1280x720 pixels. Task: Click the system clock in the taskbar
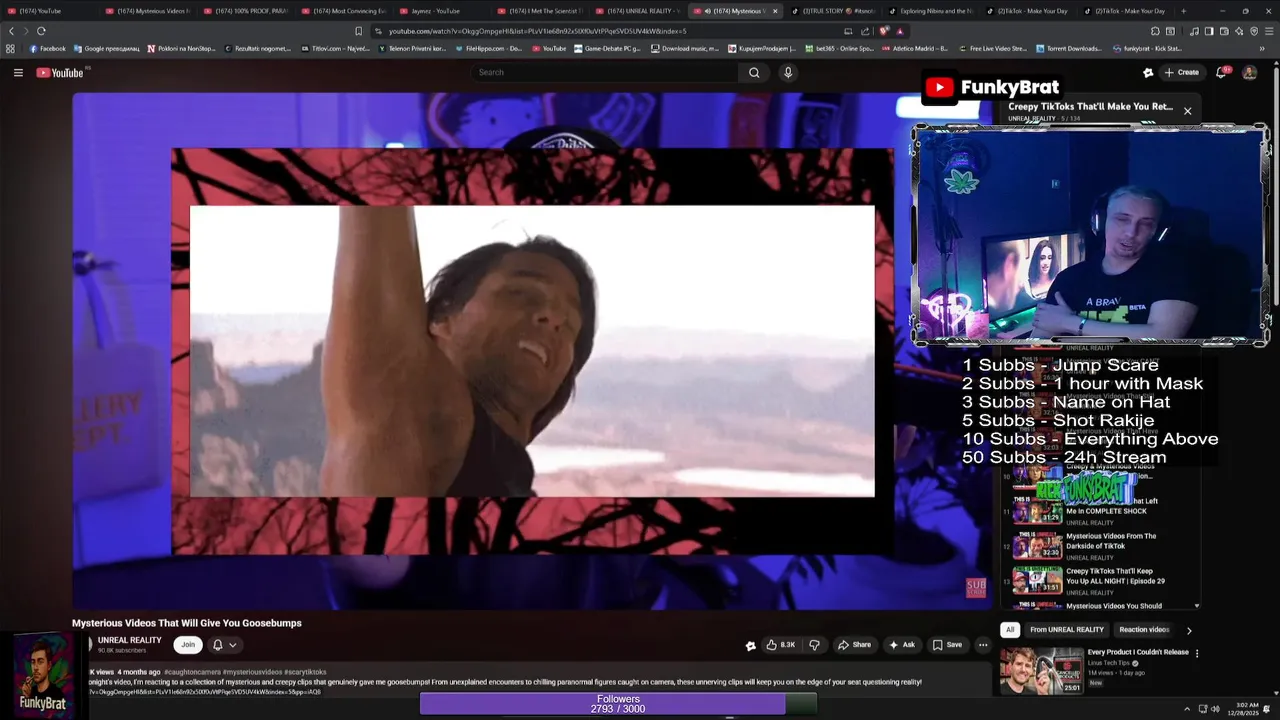[1248, 709]
